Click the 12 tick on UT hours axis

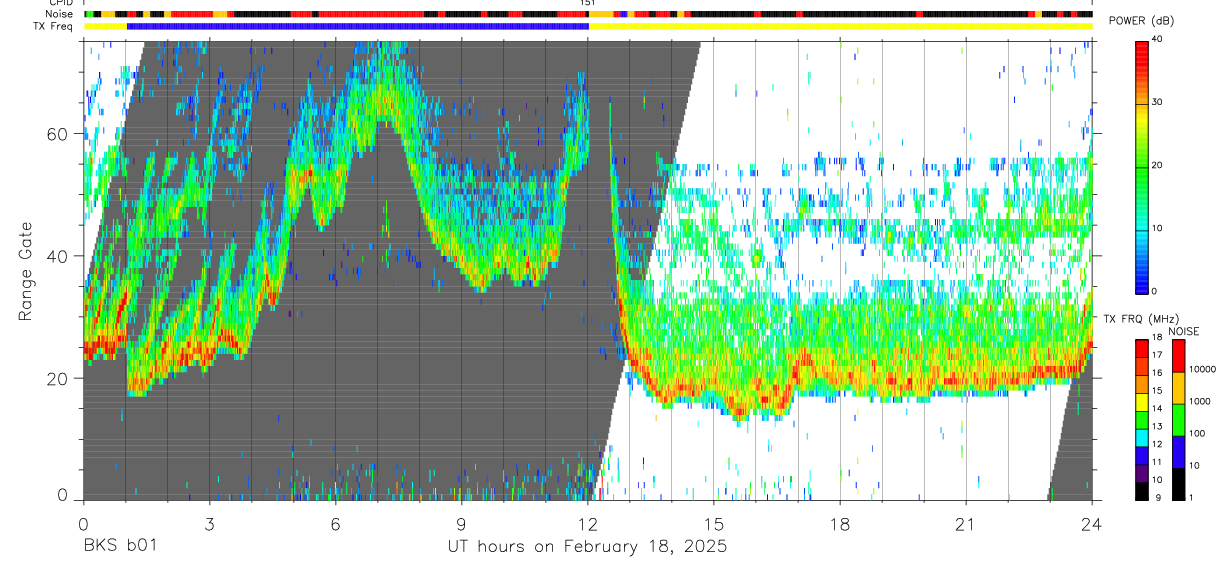coord(588,523)
